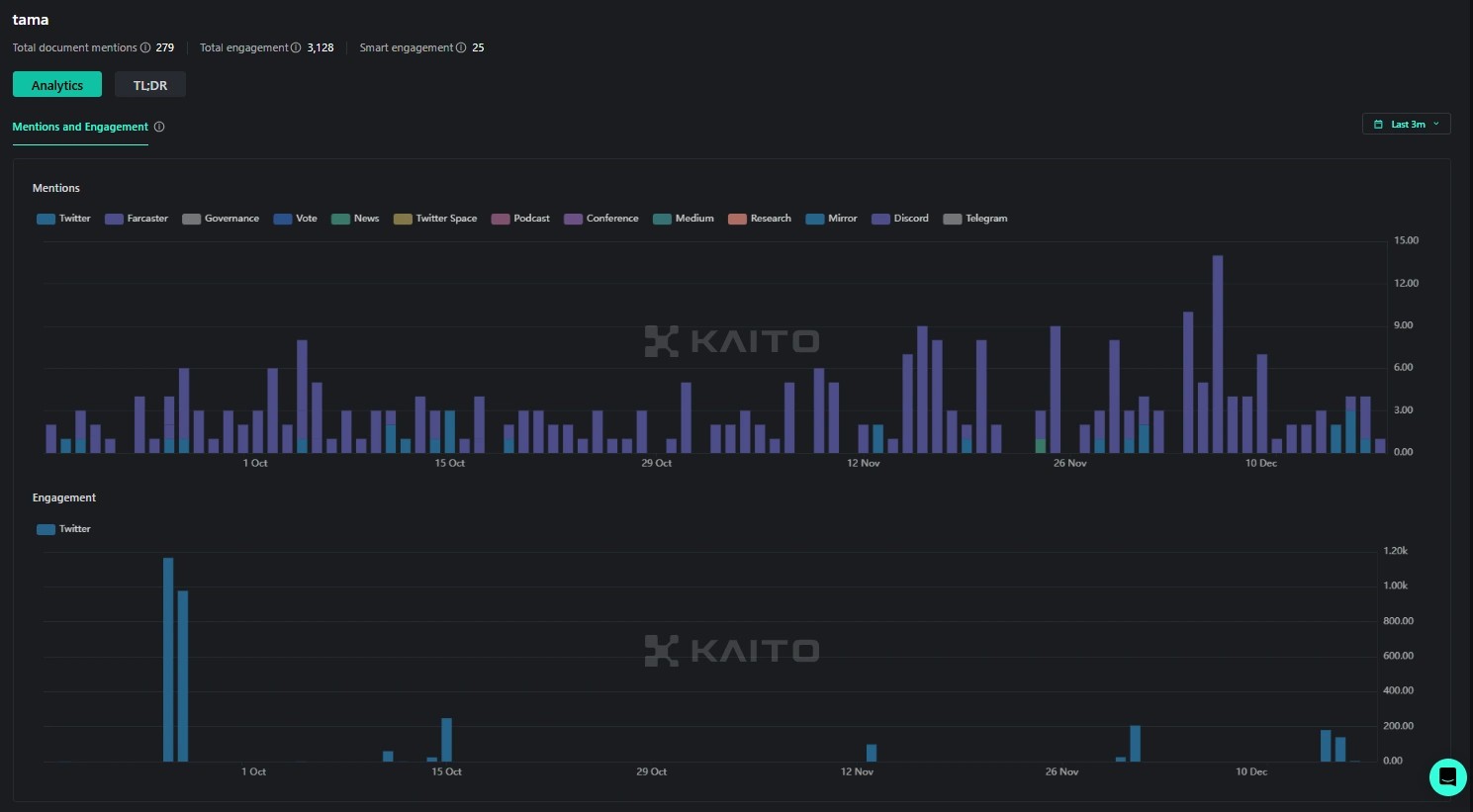1473x812 pixels.
Task: Click info icon next to Mentions and Engagement
Action: tap(159, 127)
